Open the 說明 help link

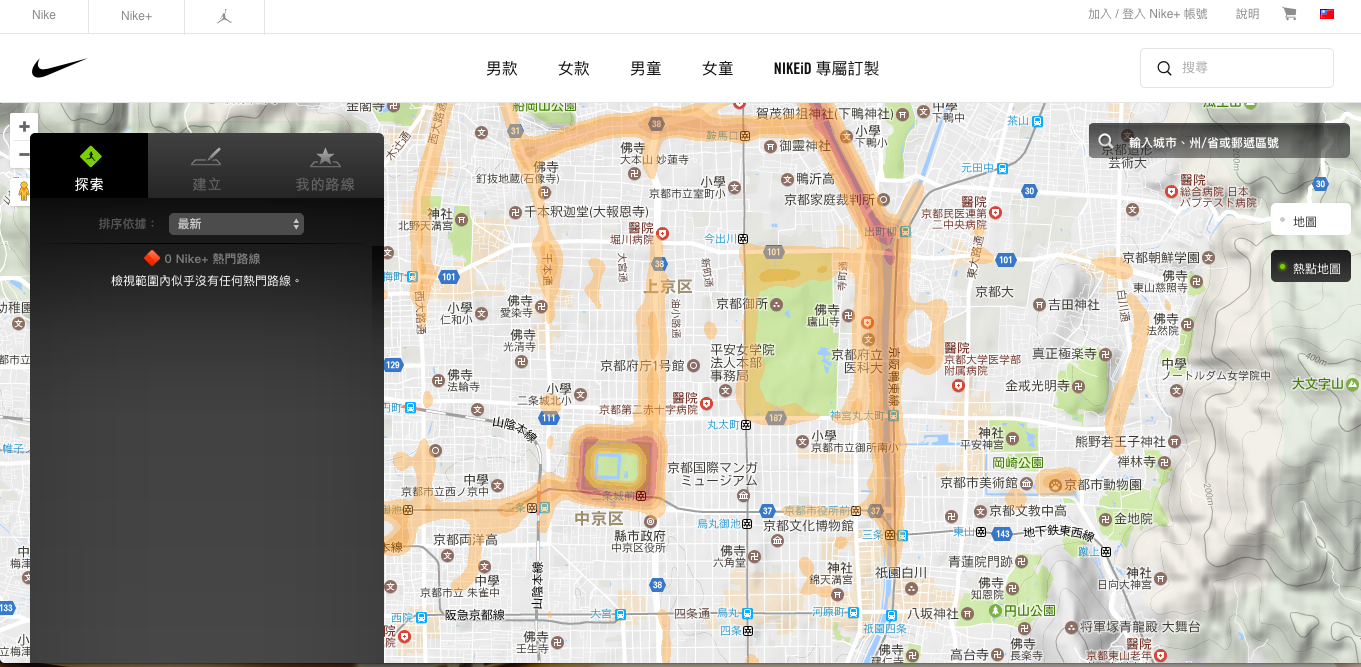[1248, 14]
